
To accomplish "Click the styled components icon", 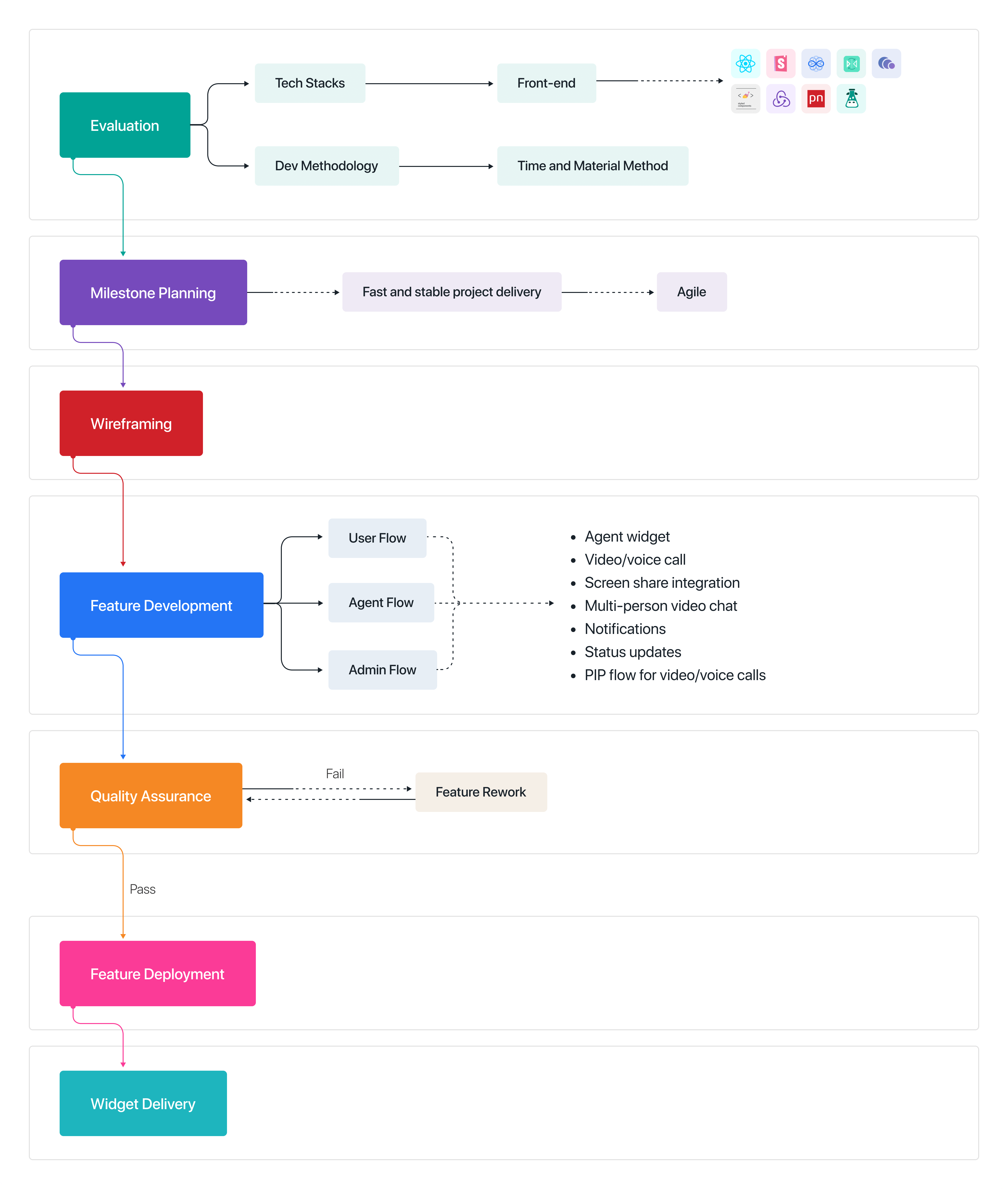I will coord(745,99).
